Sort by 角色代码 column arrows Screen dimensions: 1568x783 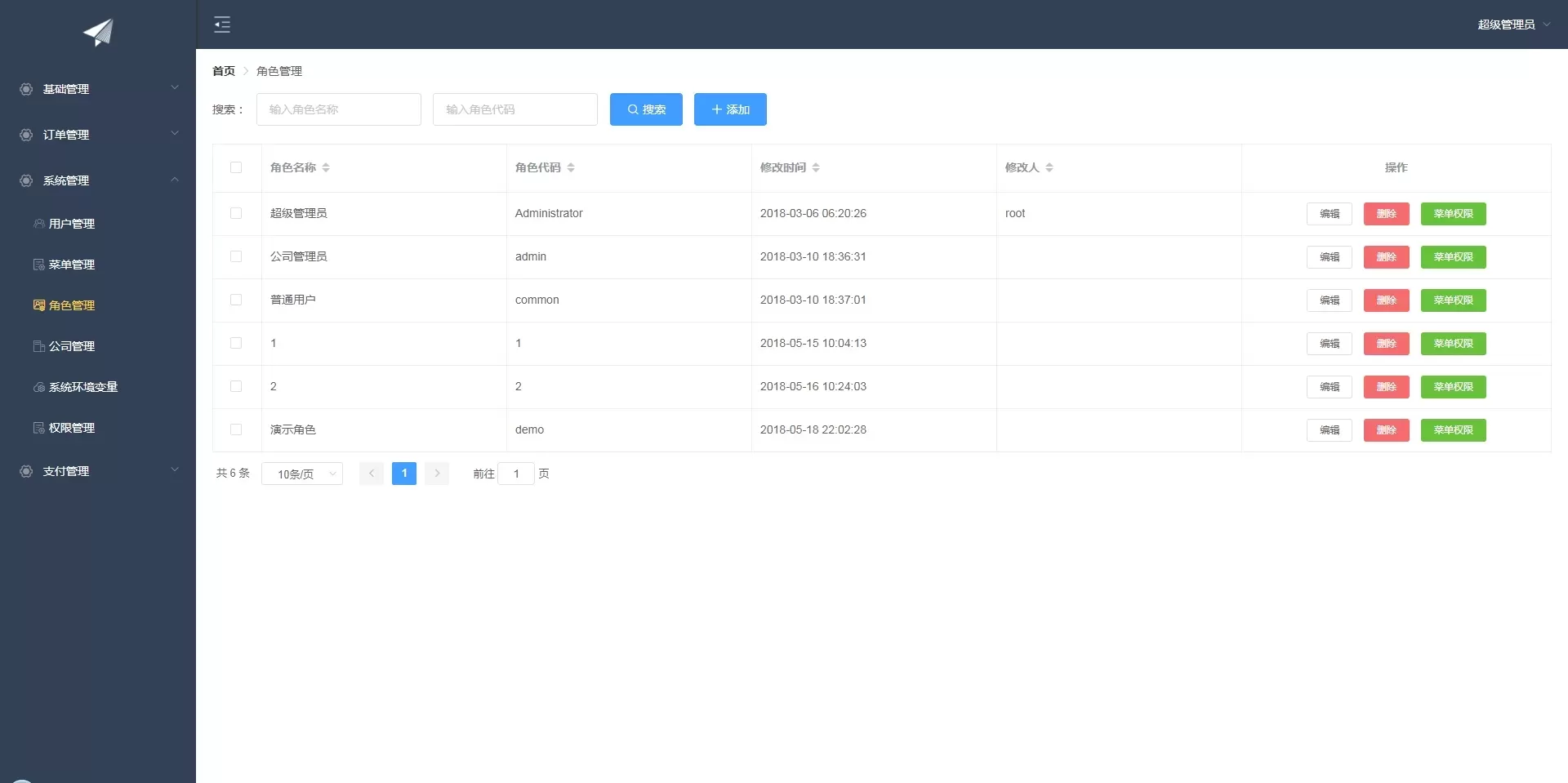[x=571, y=167]
